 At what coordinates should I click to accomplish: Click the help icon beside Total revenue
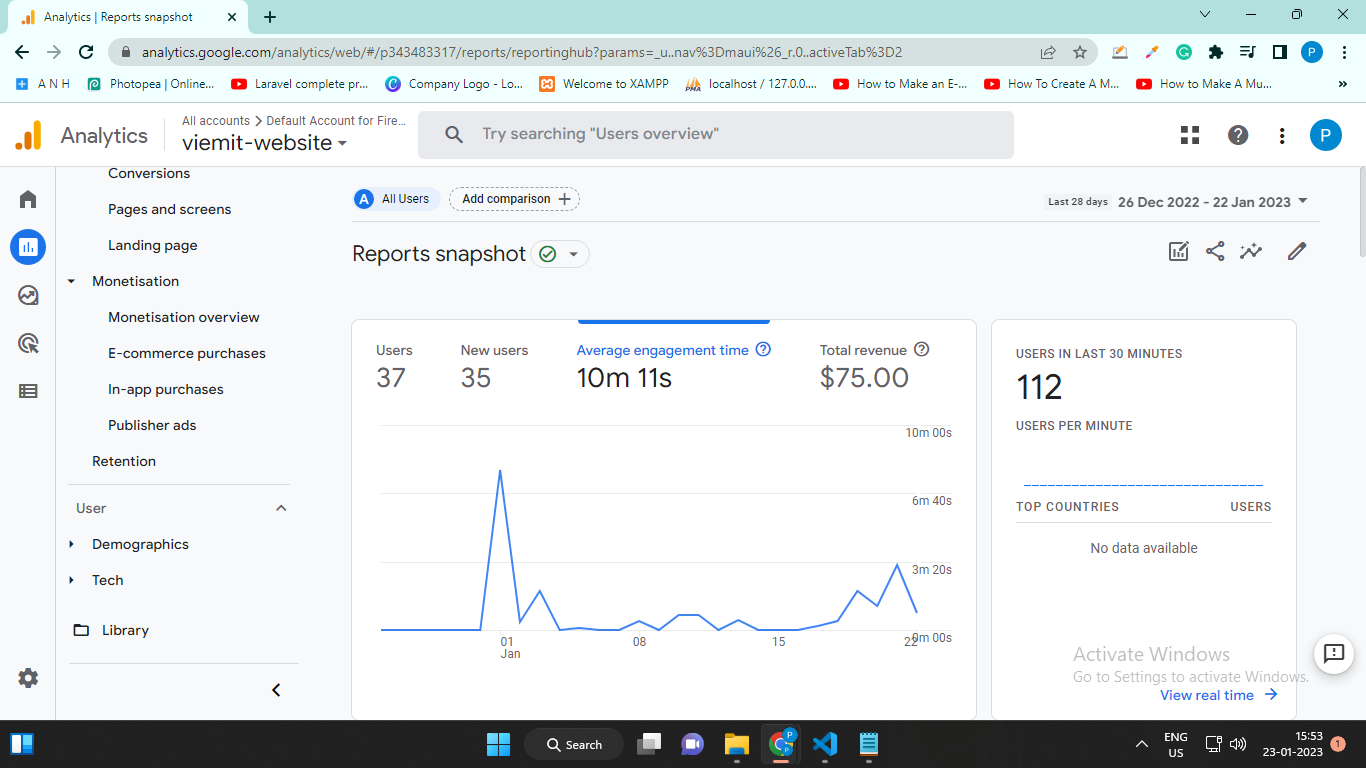(x=922, y=350)
